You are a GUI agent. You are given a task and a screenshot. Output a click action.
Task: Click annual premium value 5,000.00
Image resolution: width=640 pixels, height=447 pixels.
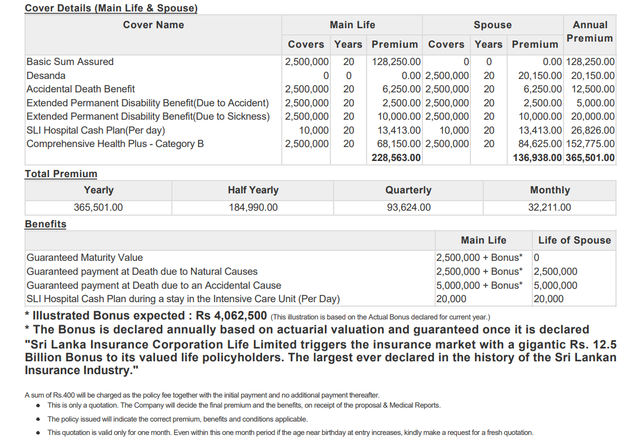pyautogui.click(x=596, y=103)
